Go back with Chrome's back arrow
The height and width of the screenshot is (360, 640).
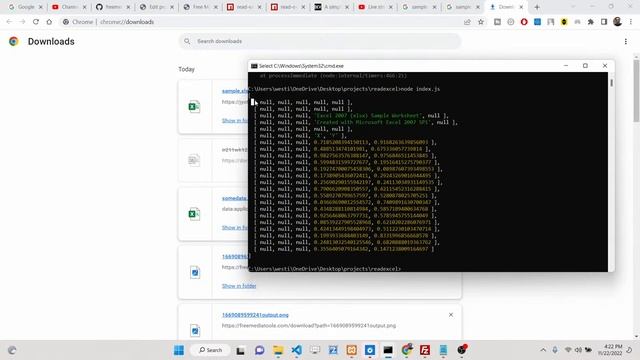coord(9,22)
